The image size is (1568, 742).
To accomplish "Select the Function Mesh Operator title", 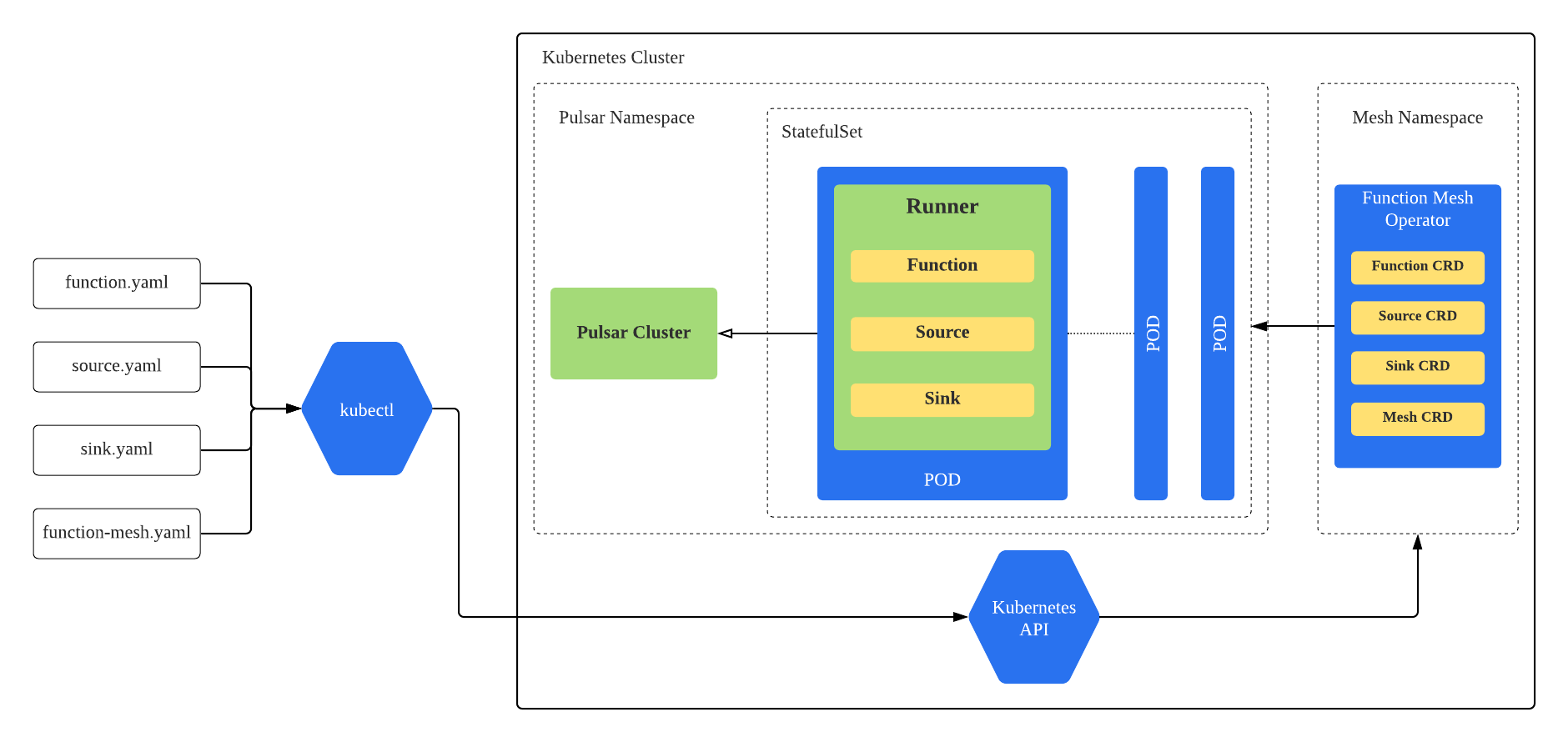I will tap(1417, 209).
